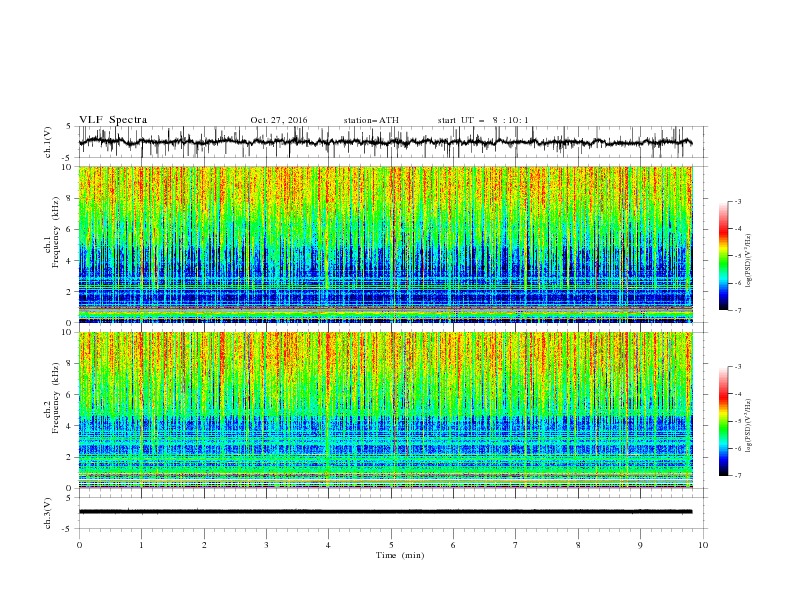Viewport: 792px width, 612px height.
Task: Click the time axis tick label "8"
Action: (x=578, y=545)
